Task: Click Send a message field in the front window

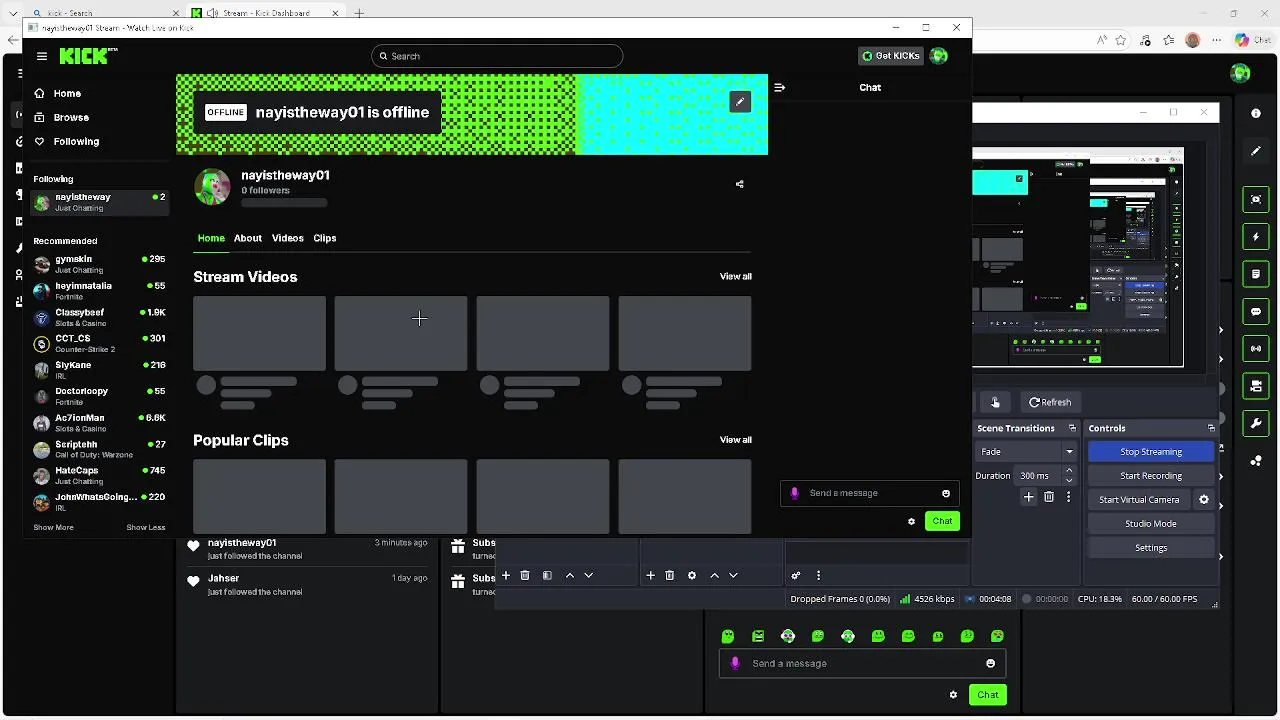Action: (x=870, y=493)
